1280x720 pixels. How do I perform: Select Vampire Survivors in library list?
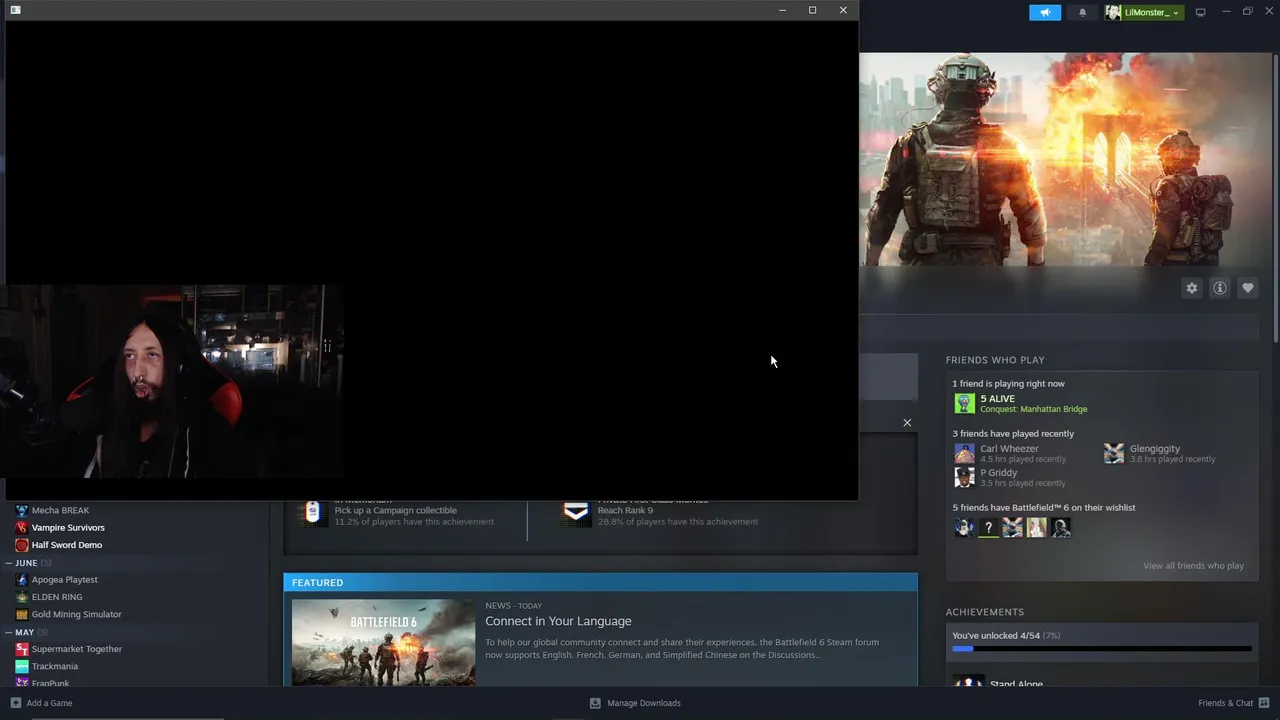coord(68,527)
